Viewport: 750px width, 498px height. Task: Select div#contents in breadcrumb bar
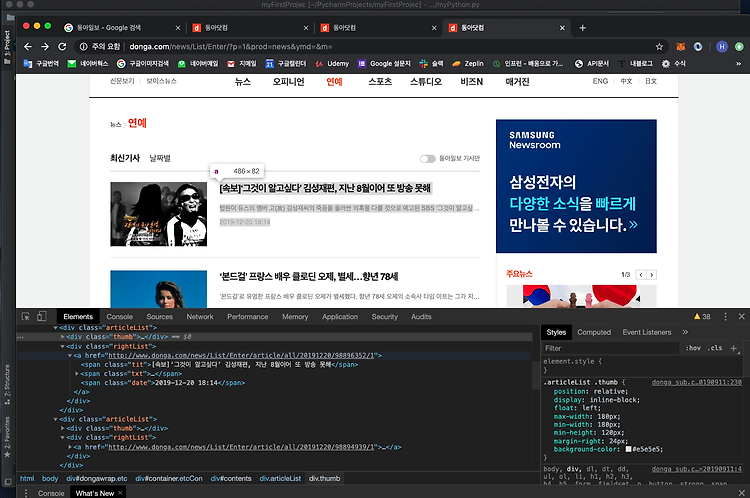231,478
